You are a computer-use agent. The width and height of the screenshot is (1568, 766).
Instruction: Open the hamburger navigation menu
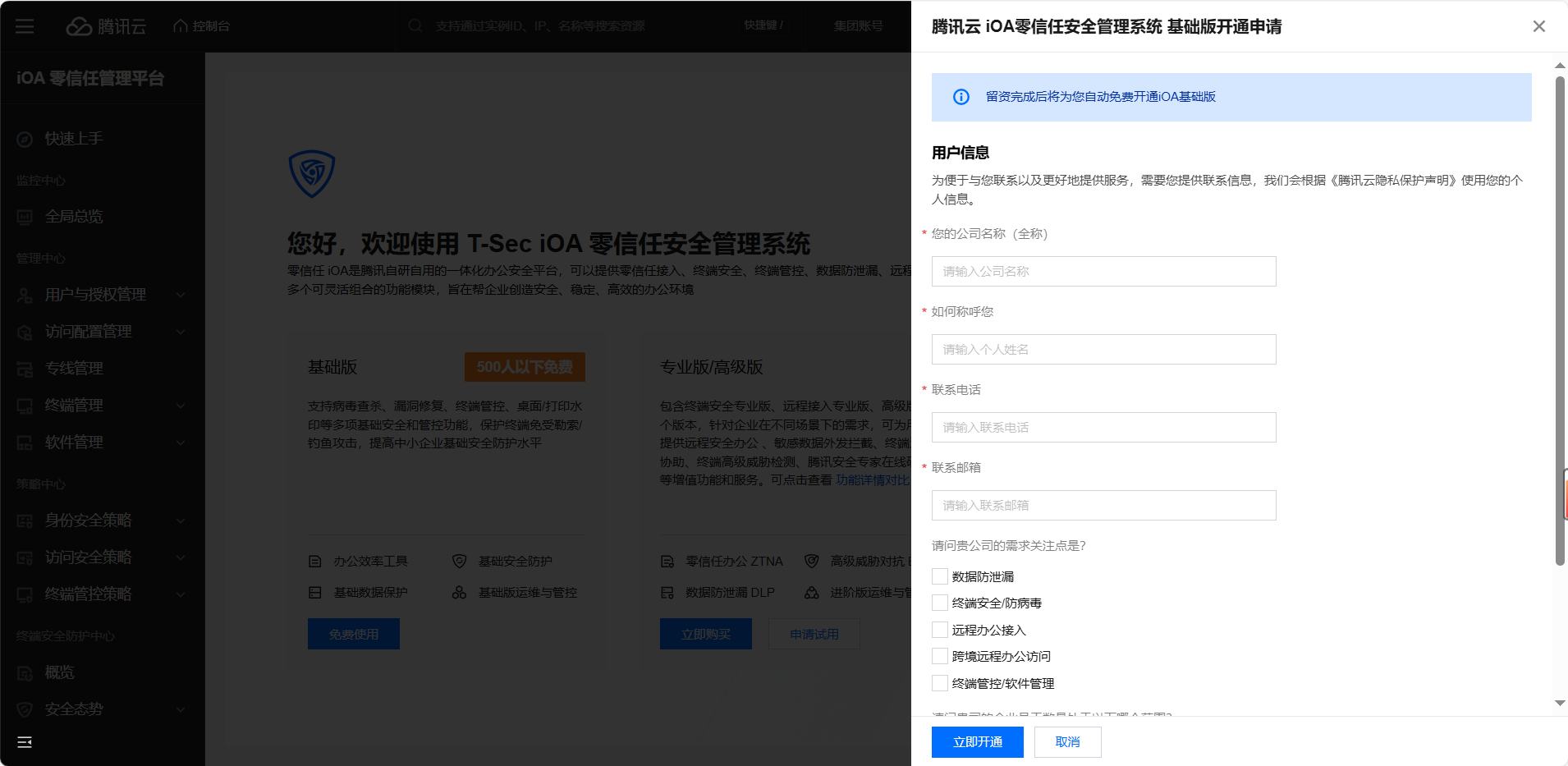point(25,25)
